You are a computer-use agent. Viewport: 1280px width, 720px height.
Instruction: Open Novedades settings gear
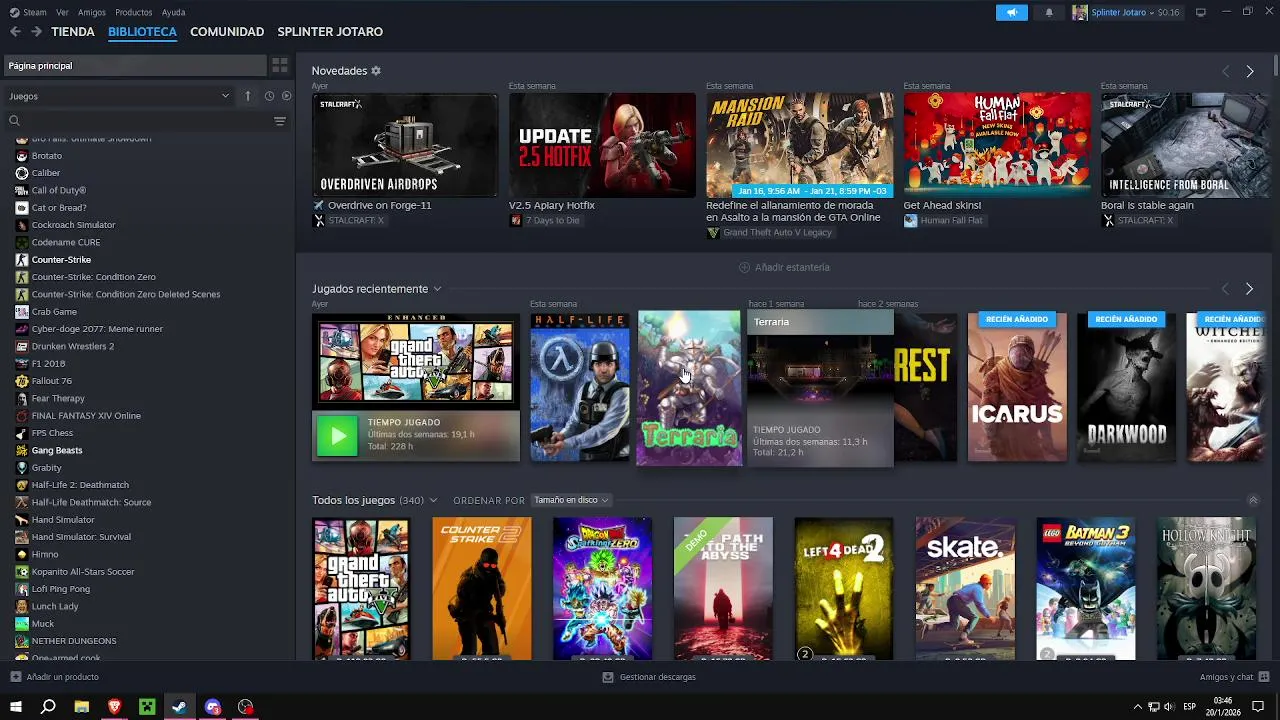coord(376,71)
